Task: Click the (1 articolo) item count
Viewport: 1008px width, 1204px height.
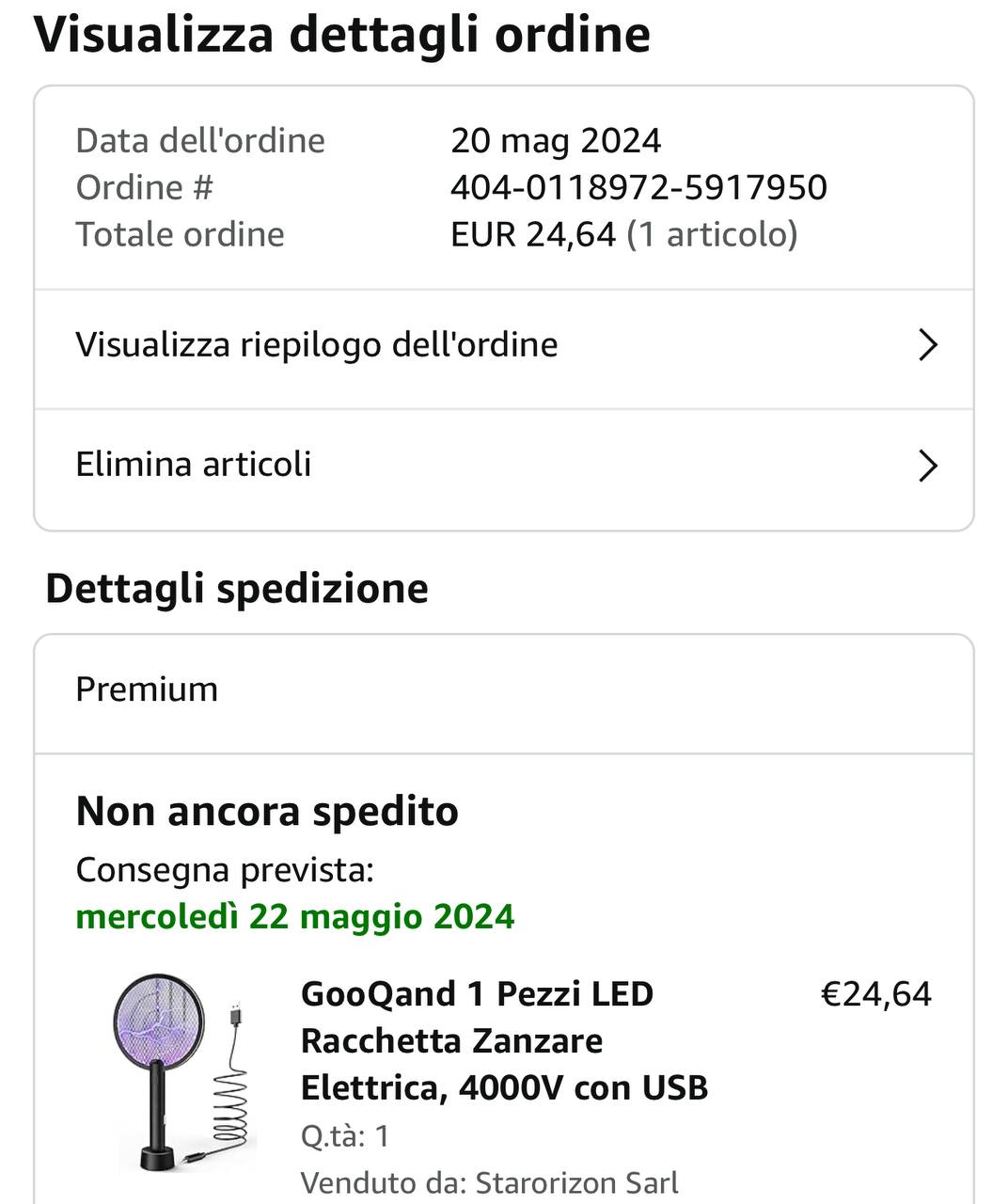Action: pos(712,234)
